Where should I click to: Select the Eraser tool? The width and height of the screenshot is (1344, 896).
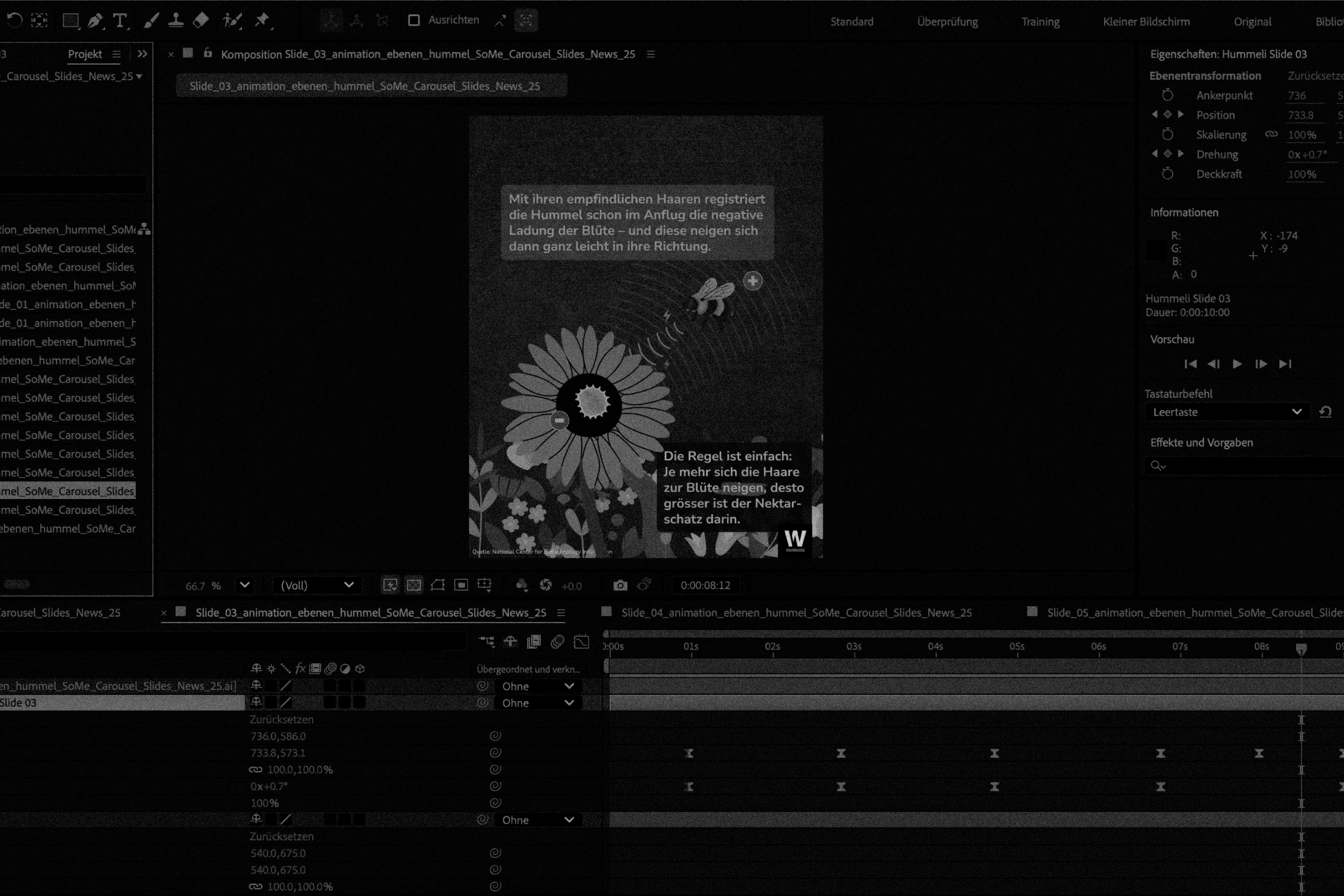point(201,21)
